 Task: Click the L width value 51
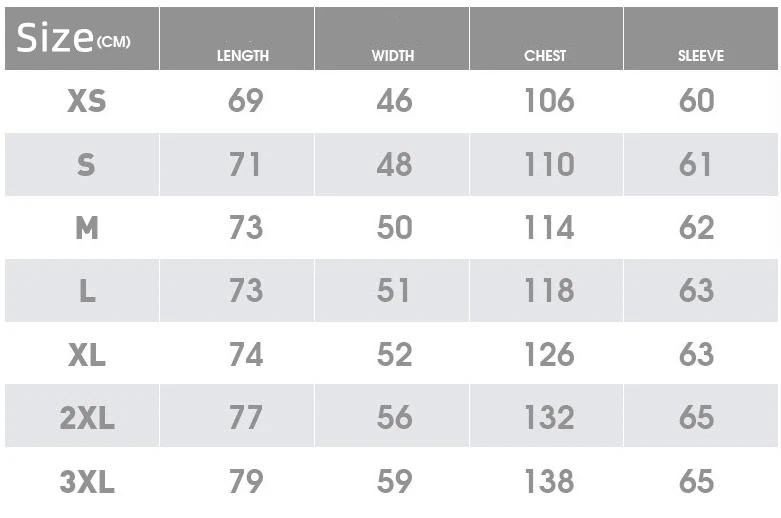[x=394, y=291]
